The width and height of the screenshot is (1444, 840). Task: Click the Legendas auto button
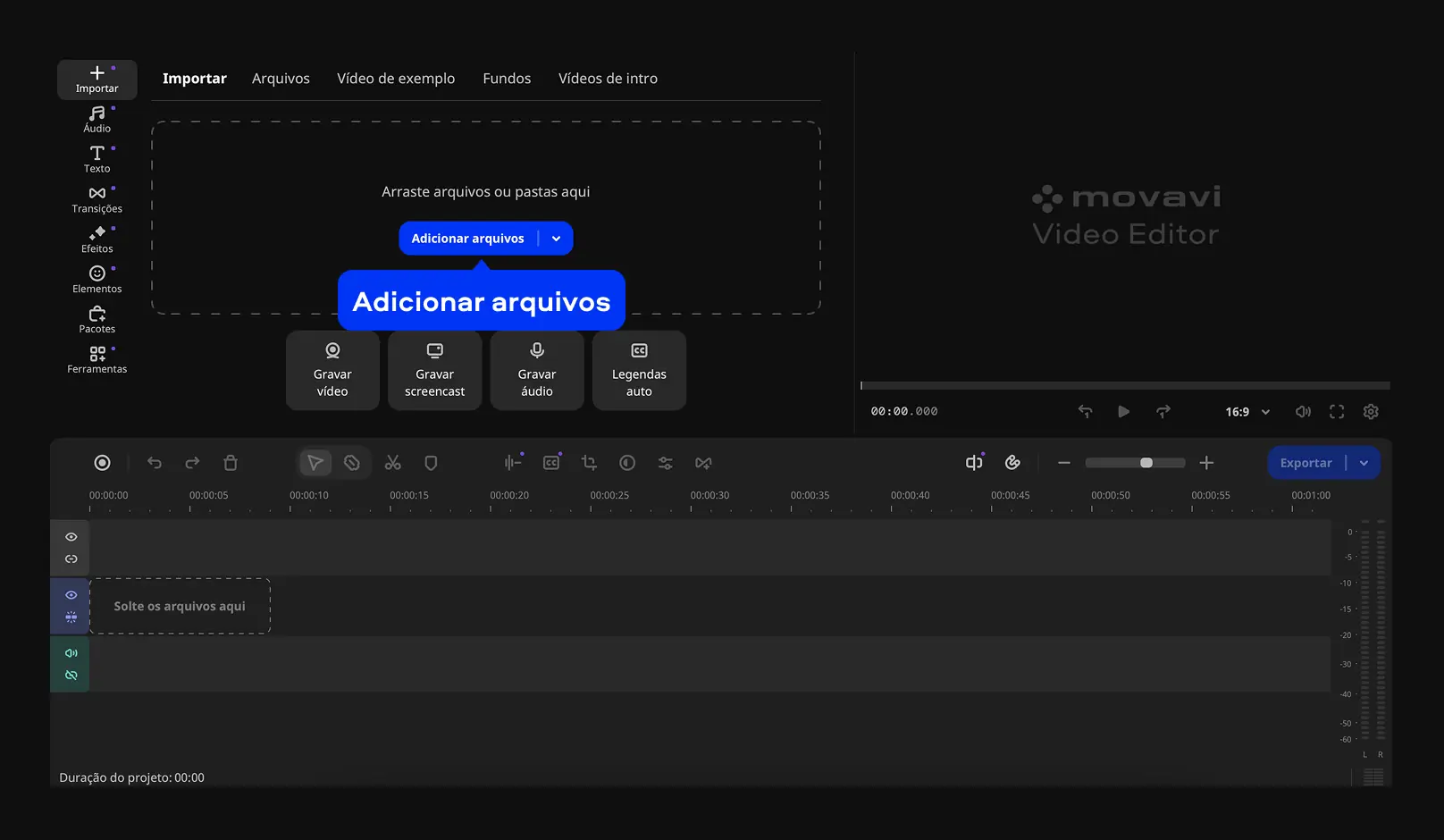[639, 371]
